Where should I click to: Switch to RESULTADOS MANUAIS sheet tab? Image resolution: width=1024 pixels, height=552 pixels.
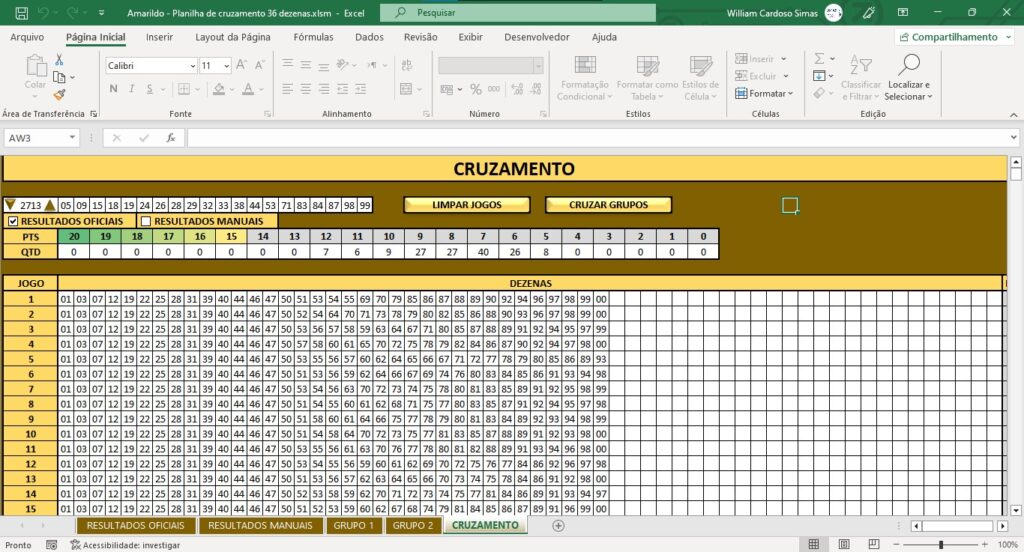[x=260, y=526]
